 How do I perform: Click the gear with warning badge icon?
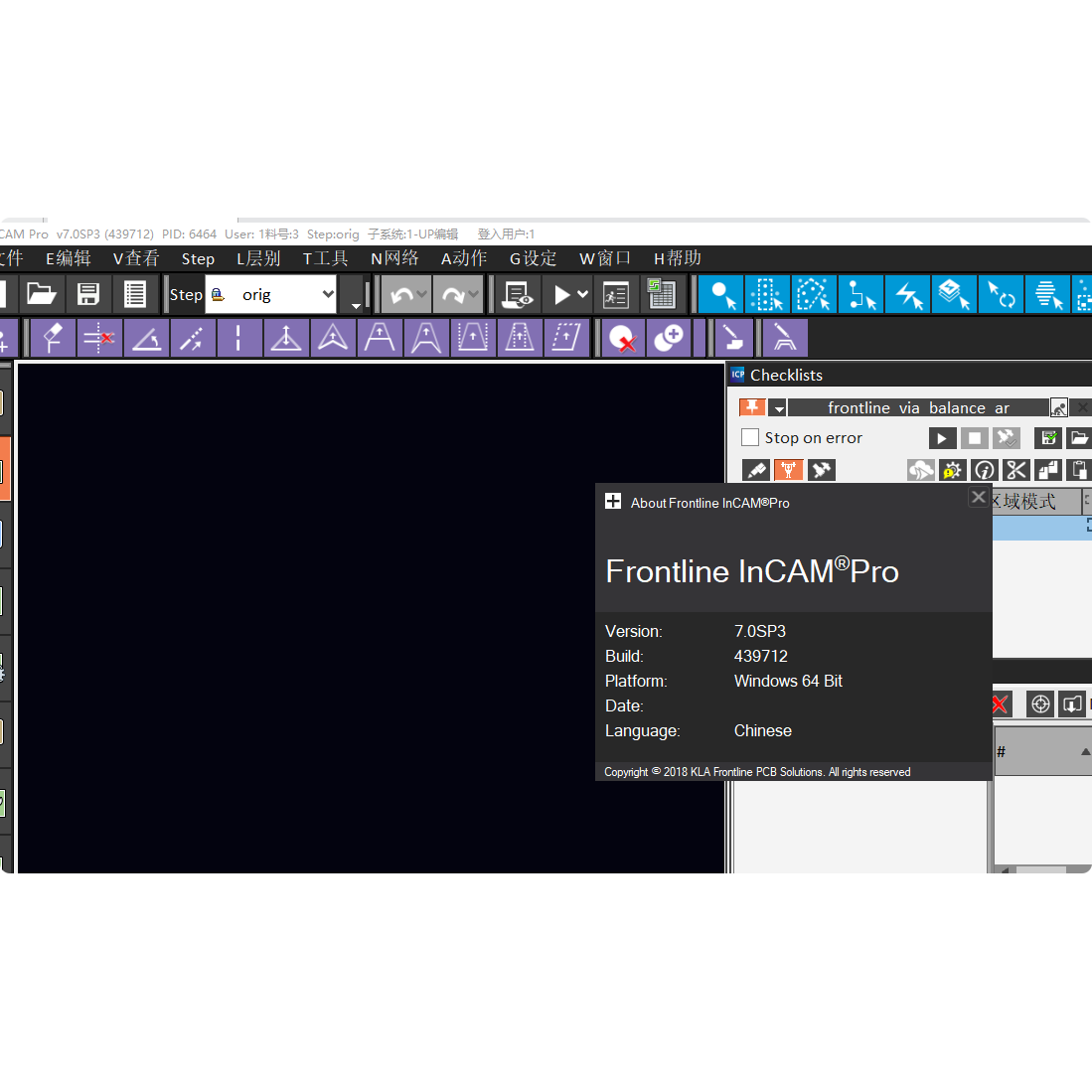952,470
